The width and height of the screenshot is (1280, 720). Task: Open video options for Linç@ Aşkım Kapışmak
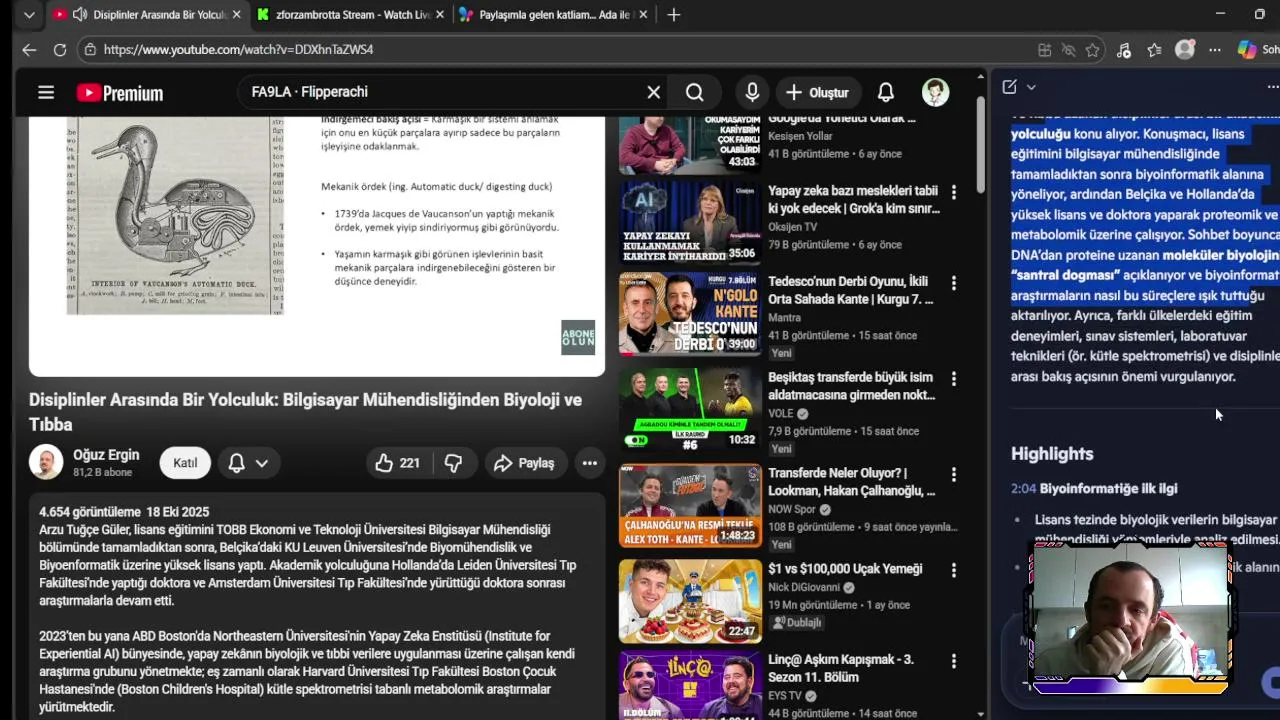[953, 661]
